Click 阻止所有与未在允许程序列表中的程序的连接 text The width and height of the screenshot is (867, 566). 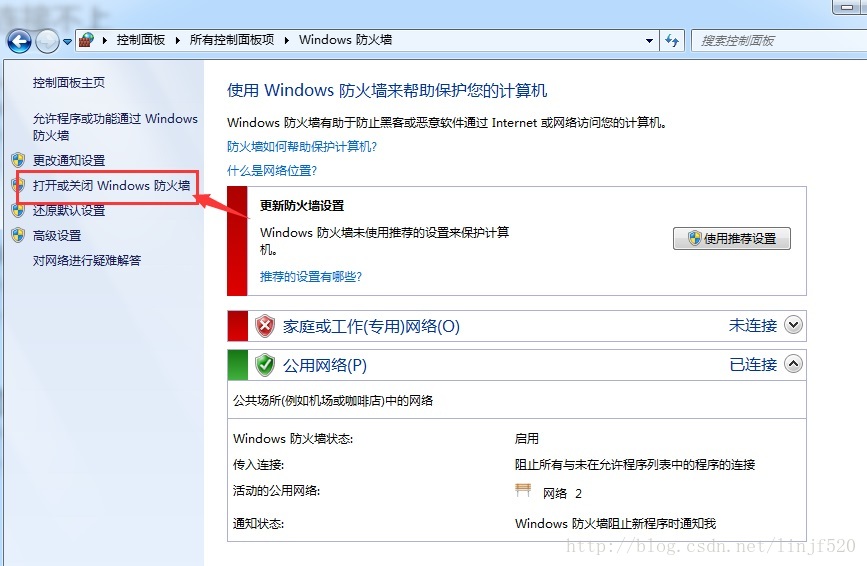635,464
